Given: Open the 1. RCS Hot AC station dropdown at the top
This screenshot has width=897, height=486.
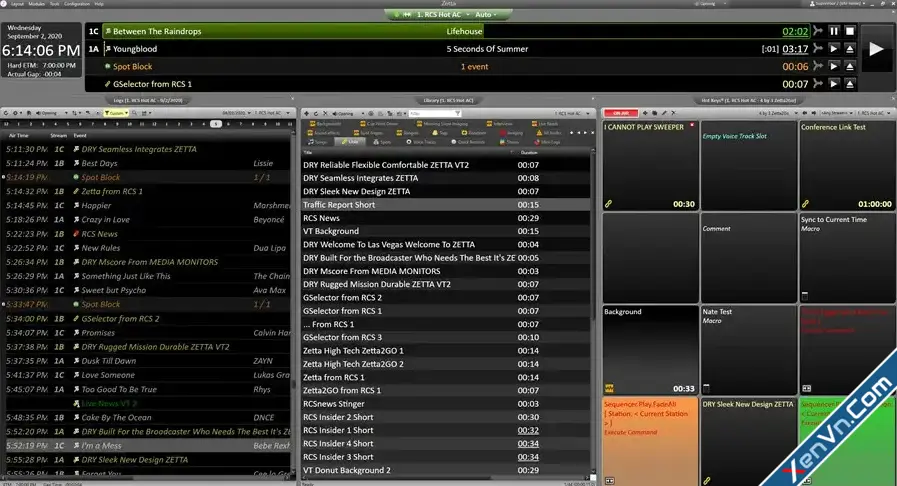Looking at the screenshot, I should pyautogui.click(x=442, y=14).
